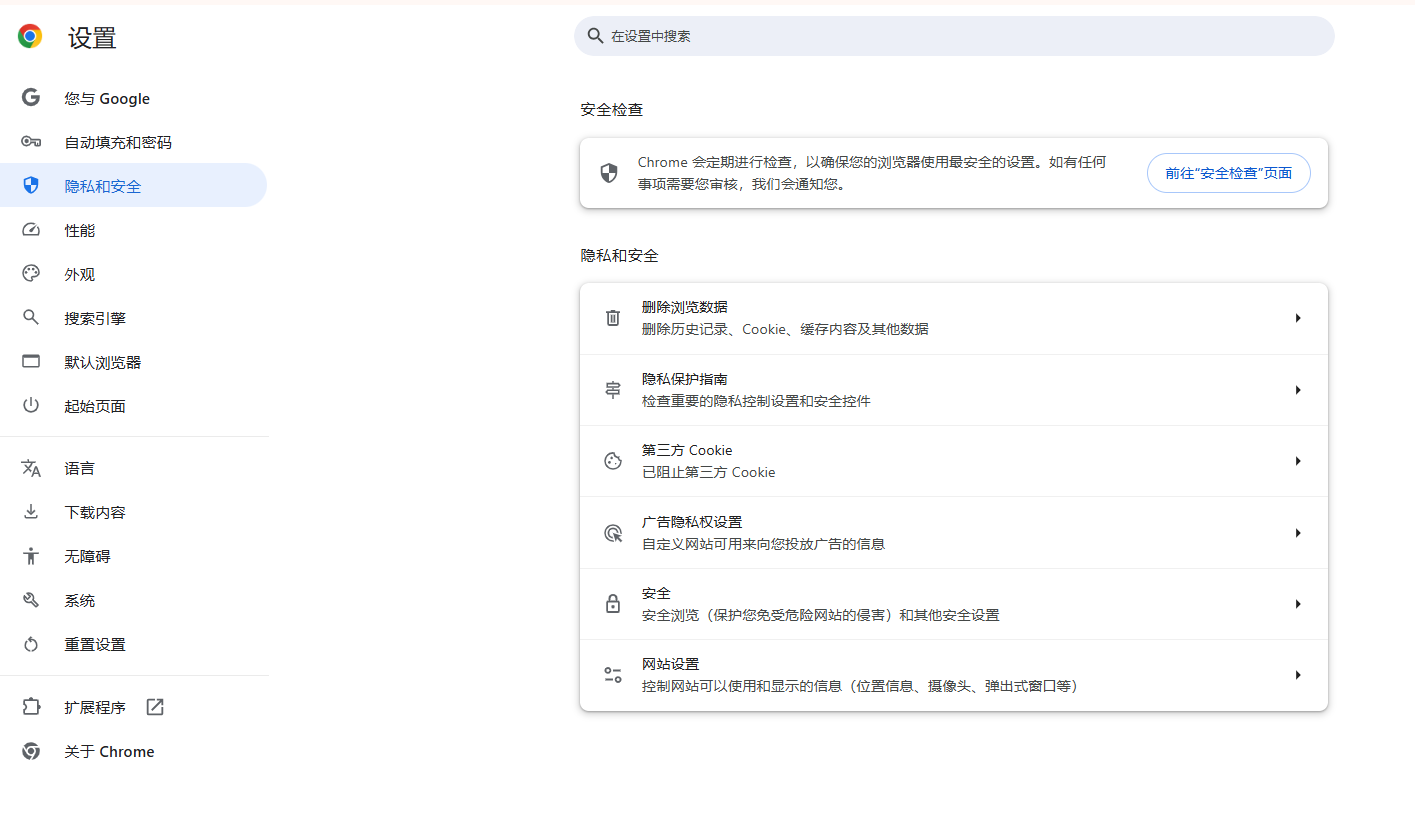
Task: Open 隐私保护指南 via its arrow
Action: click(1298, 390)
